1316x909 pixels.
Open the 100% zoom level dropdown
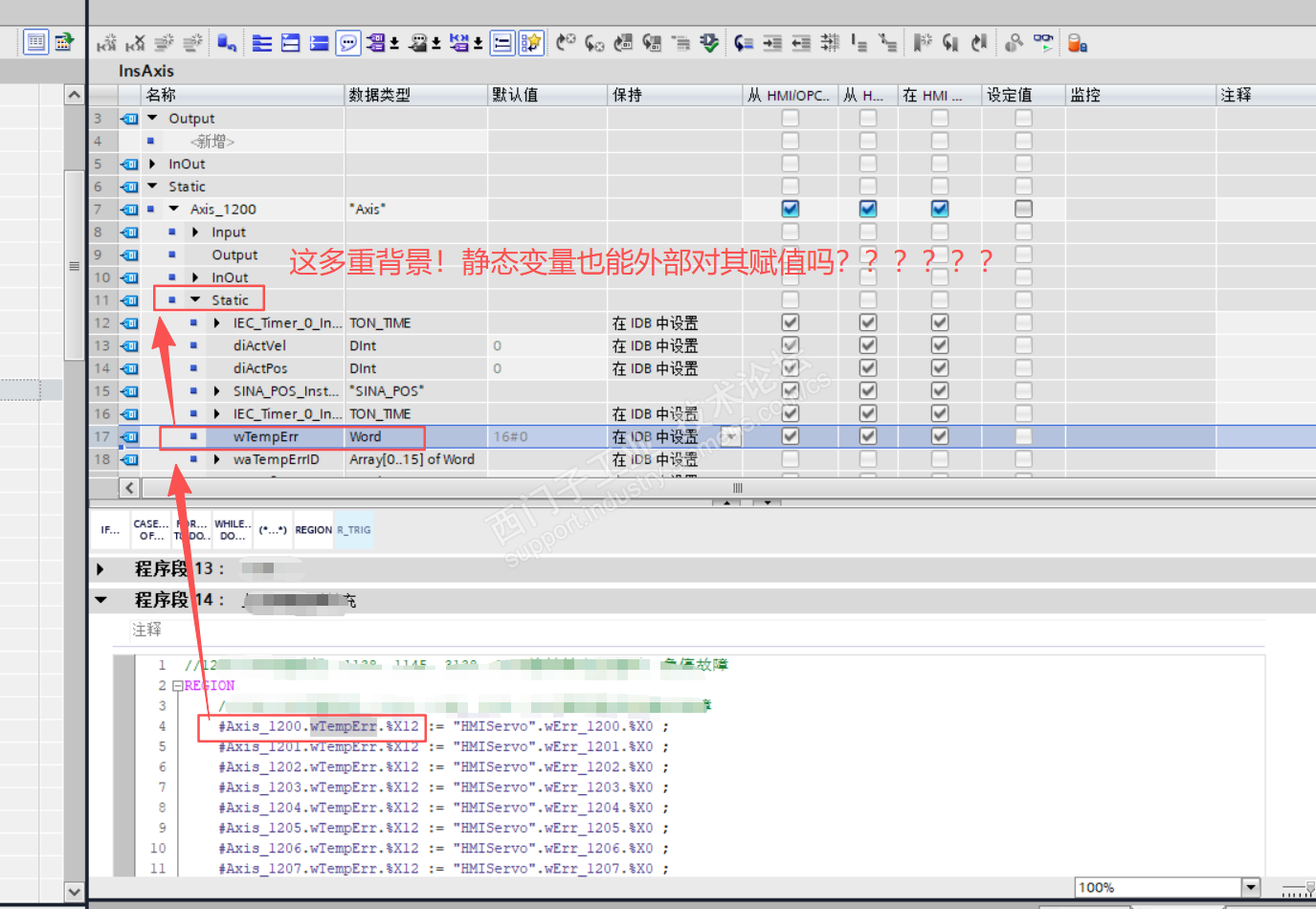pos(1250,887)
